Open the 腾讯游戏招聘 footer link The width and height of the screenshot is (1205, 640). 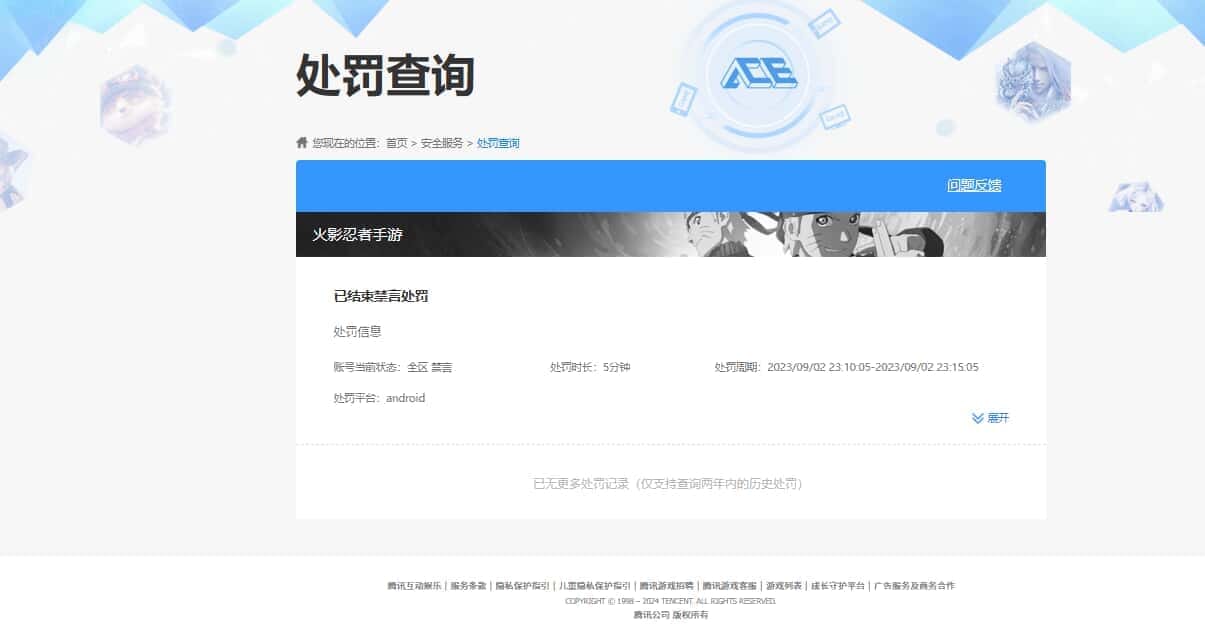[x=666, y=585]
